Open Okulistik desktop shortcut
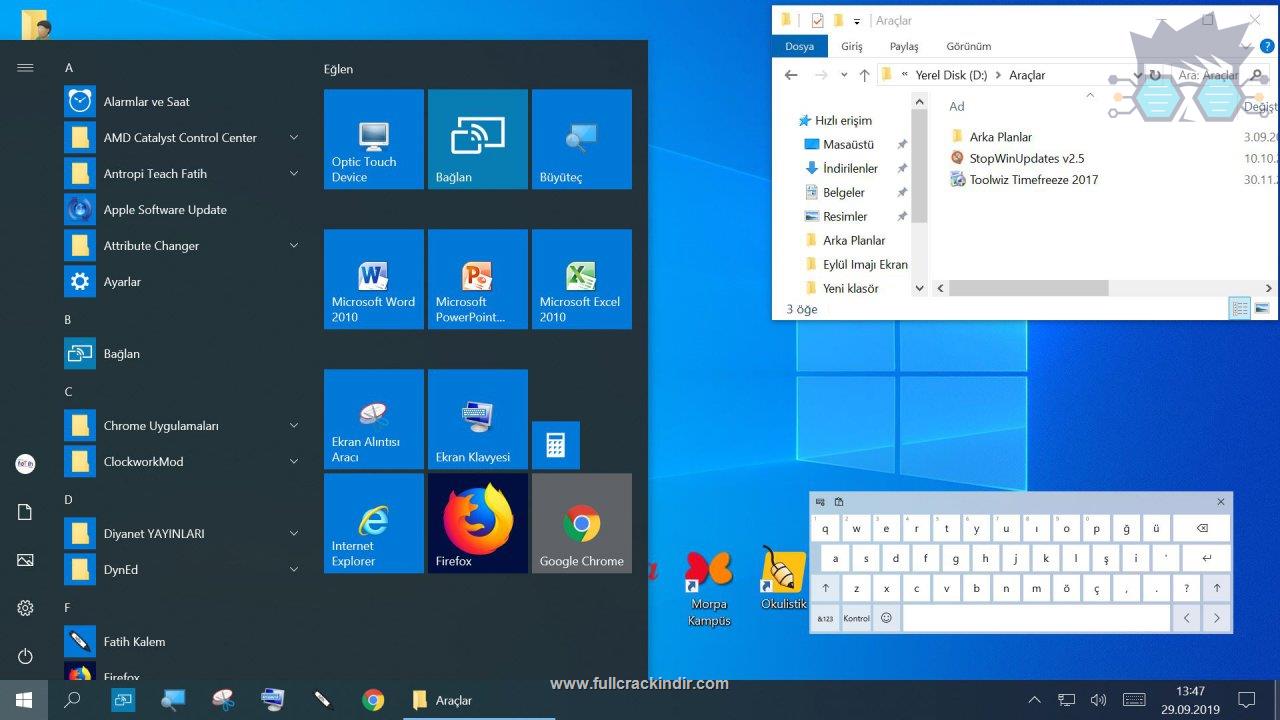Screen dimensions: 1280x720 784,579
